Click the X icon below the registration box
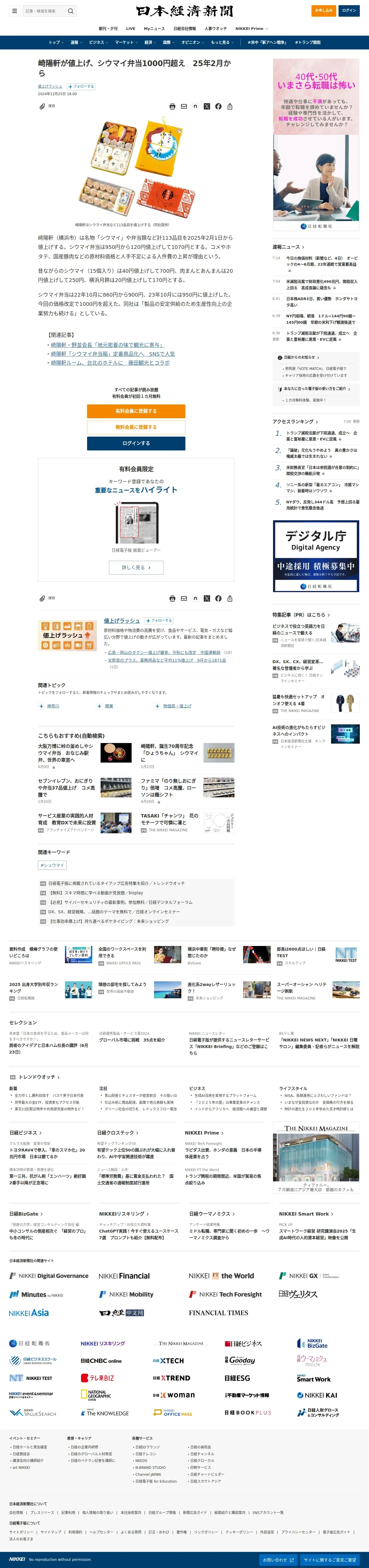 click(x=207, y=598)
